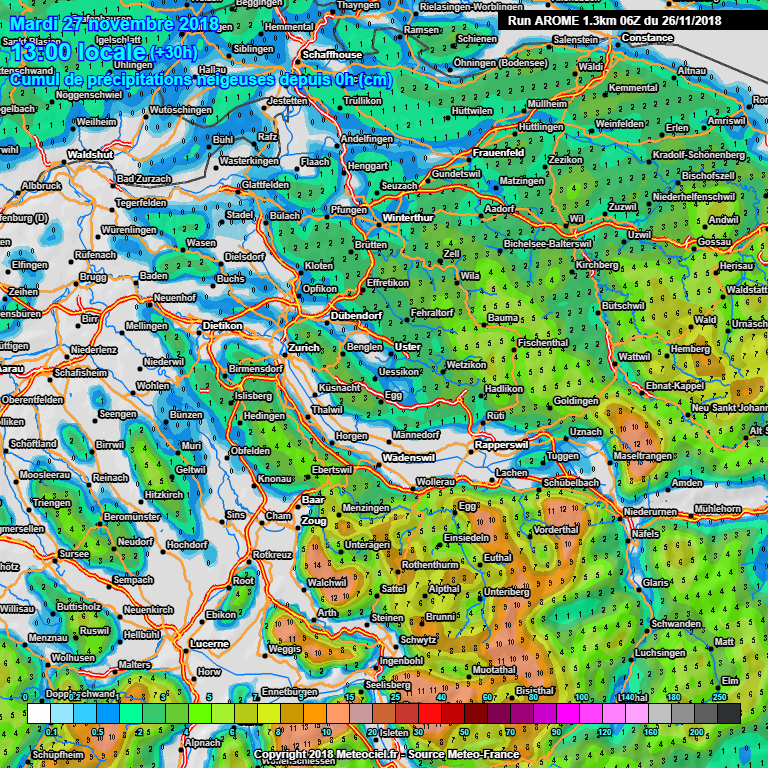Select the Nöggenschwiel label

[89, 95]
